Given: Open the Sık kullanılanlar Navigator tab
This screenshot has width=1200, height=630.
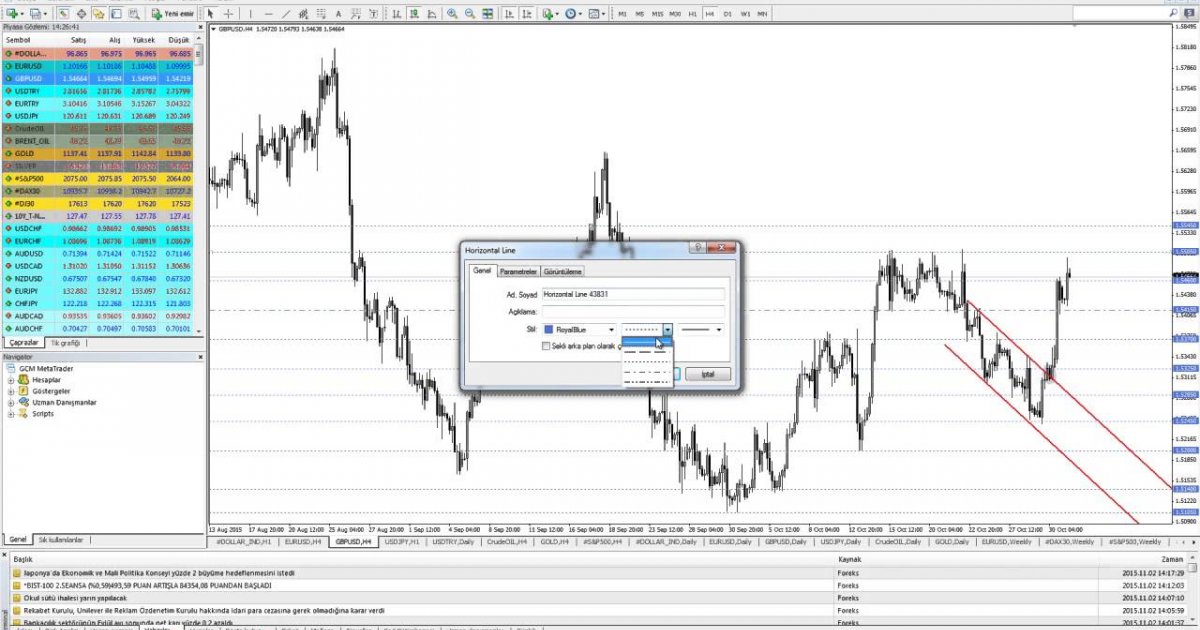Looking at the screenshot, I should pyautogui.click(x=62, y=539).
